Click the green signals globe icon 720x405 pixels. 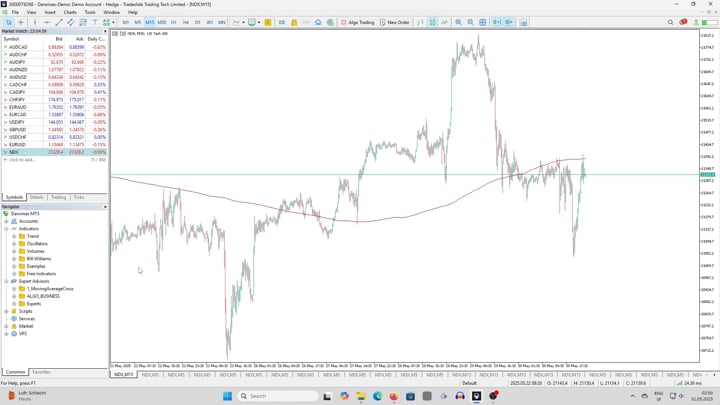330,22
